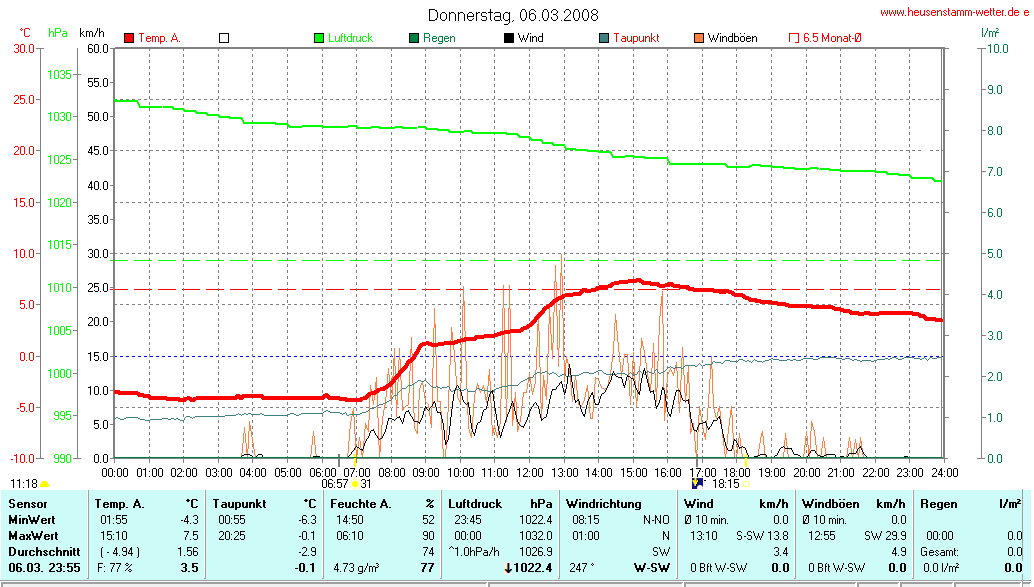Click the yellow sunrise dot next to 06:57

[x=354, y=484]
